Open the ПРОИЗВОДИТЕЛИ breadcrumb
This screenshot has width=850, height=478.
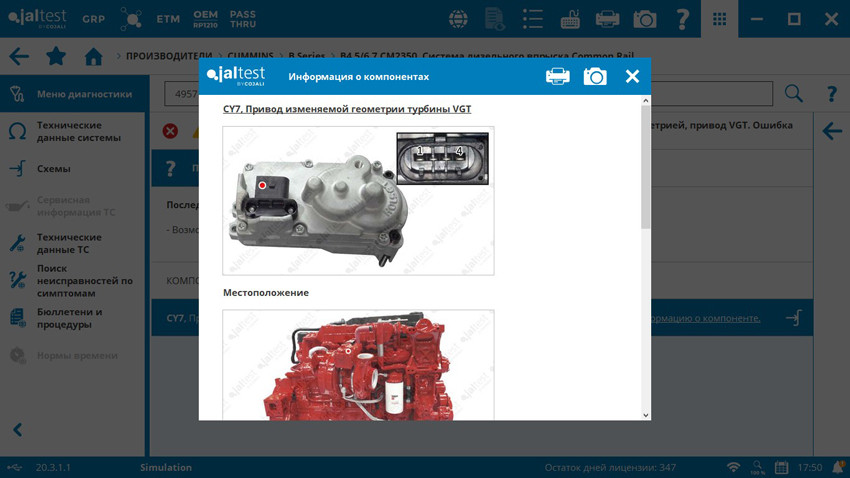coord(169,56)
